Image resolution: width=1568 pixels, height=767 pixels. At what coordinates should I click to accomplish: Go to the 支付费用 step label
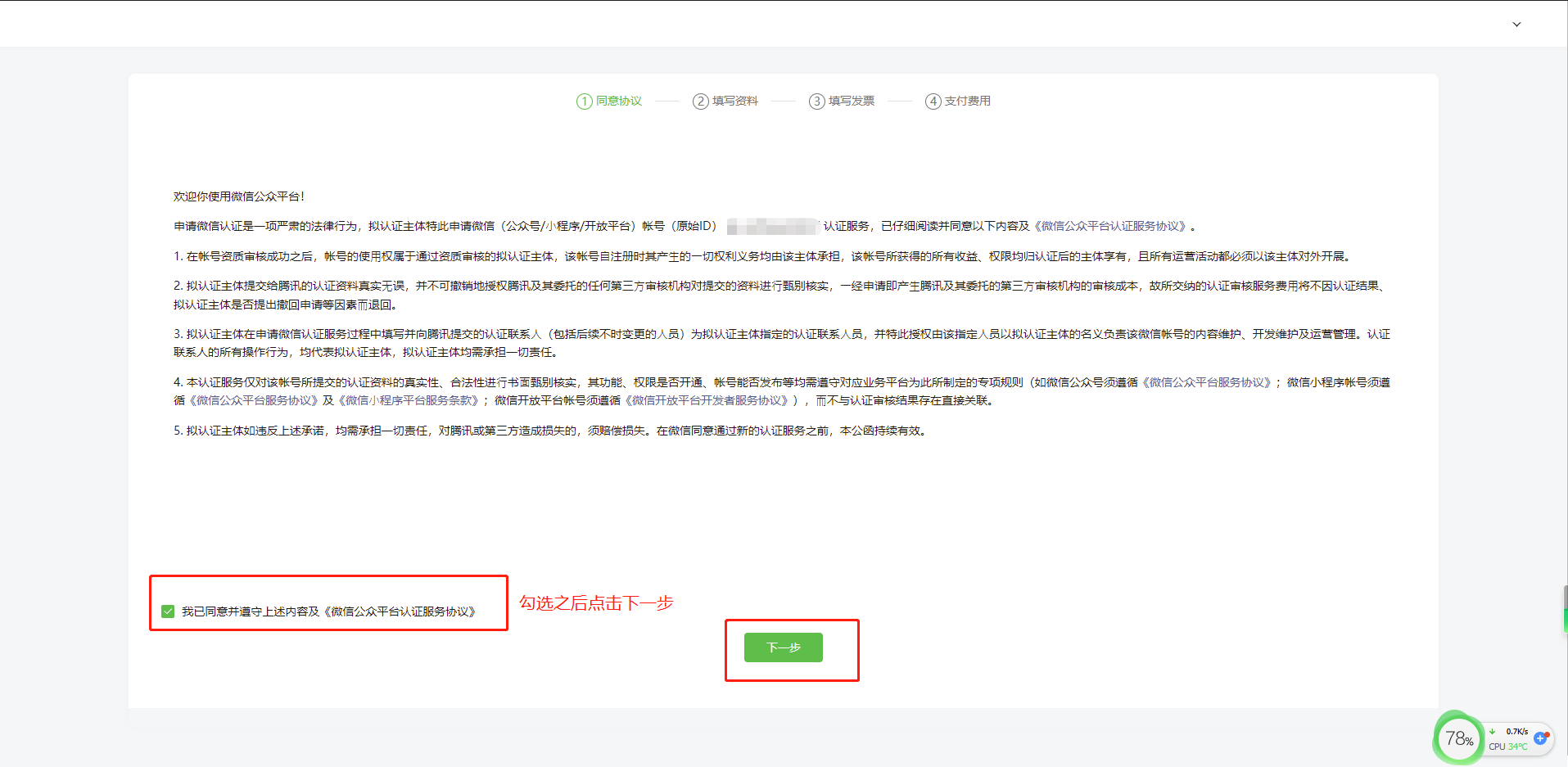pyautogui.click(x=968, y=102)
